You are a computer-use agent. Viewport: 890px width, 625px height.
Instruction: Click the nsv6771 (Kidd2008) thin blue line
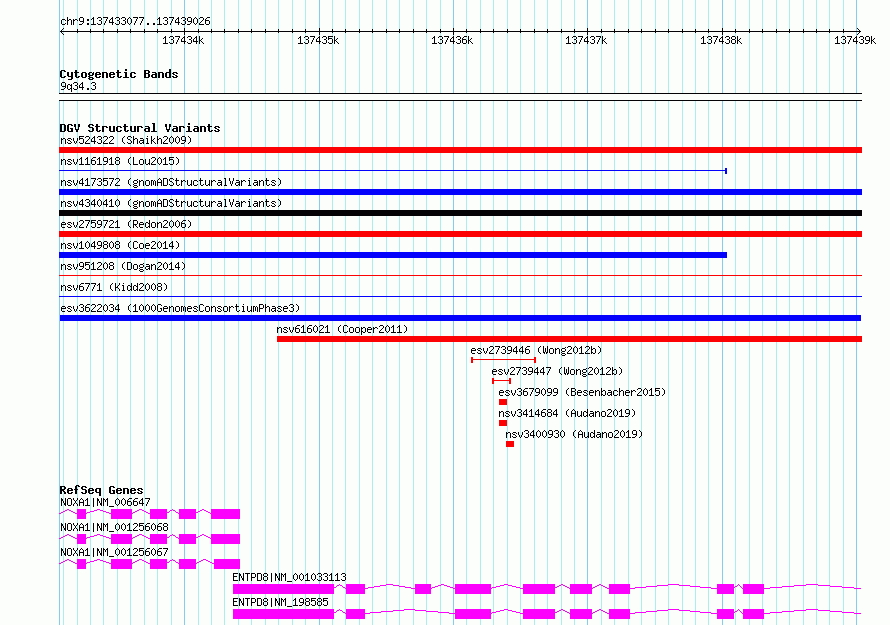[x=460, y=297]
